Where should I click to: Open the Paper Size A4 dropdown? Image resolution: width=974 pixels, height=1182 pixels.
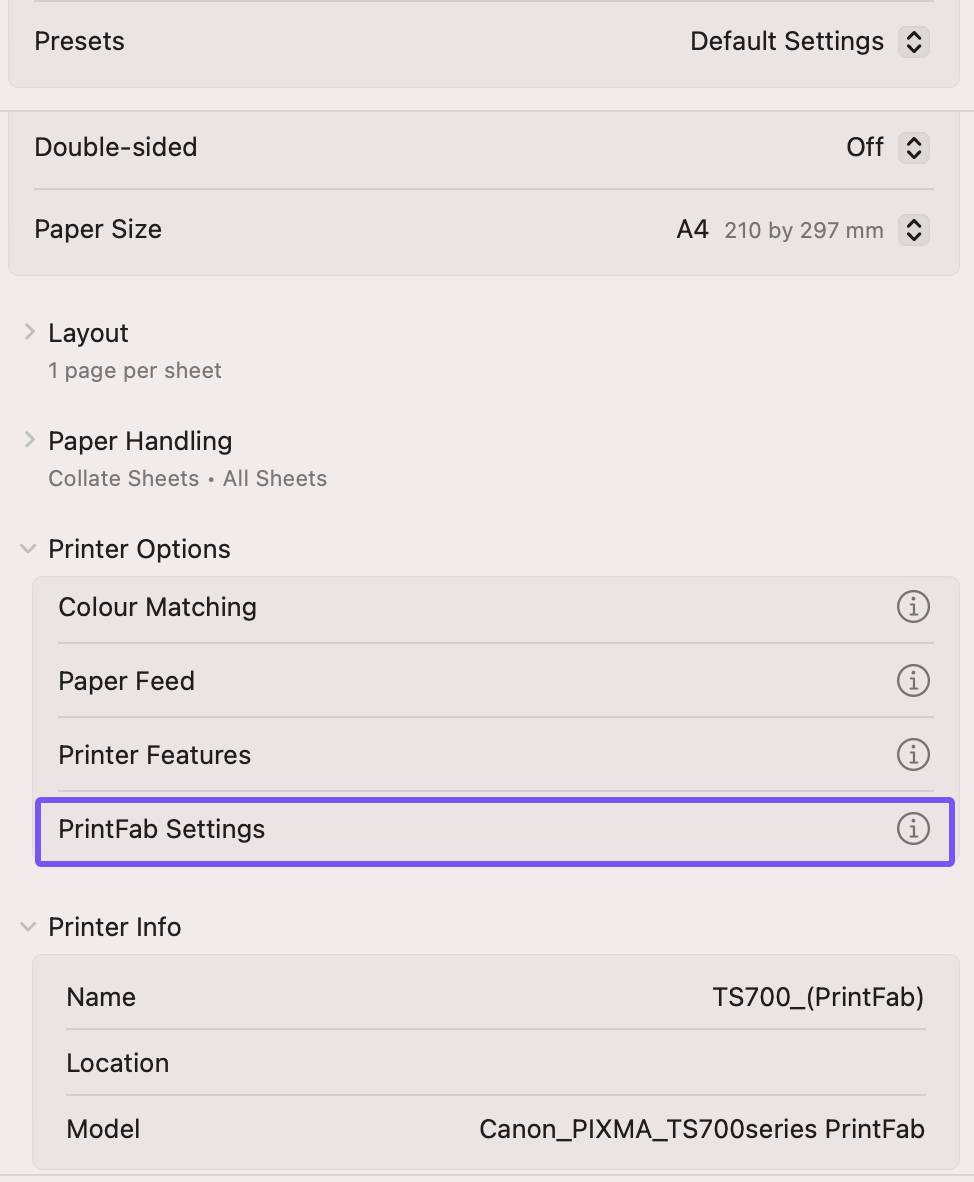coord(913,230)
